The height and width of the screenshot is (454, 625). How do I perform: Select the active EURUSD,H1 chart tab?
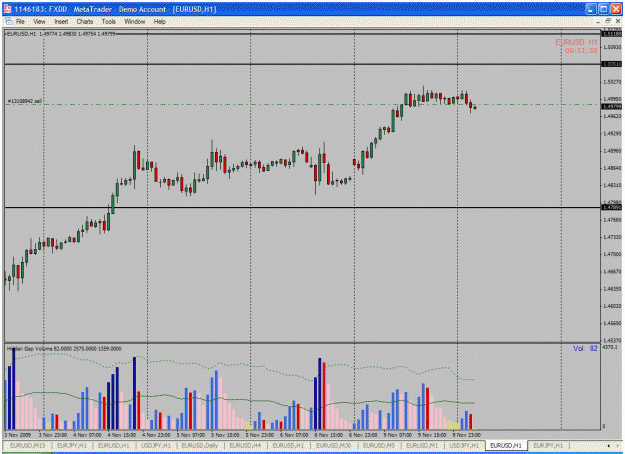coord(506,445)
